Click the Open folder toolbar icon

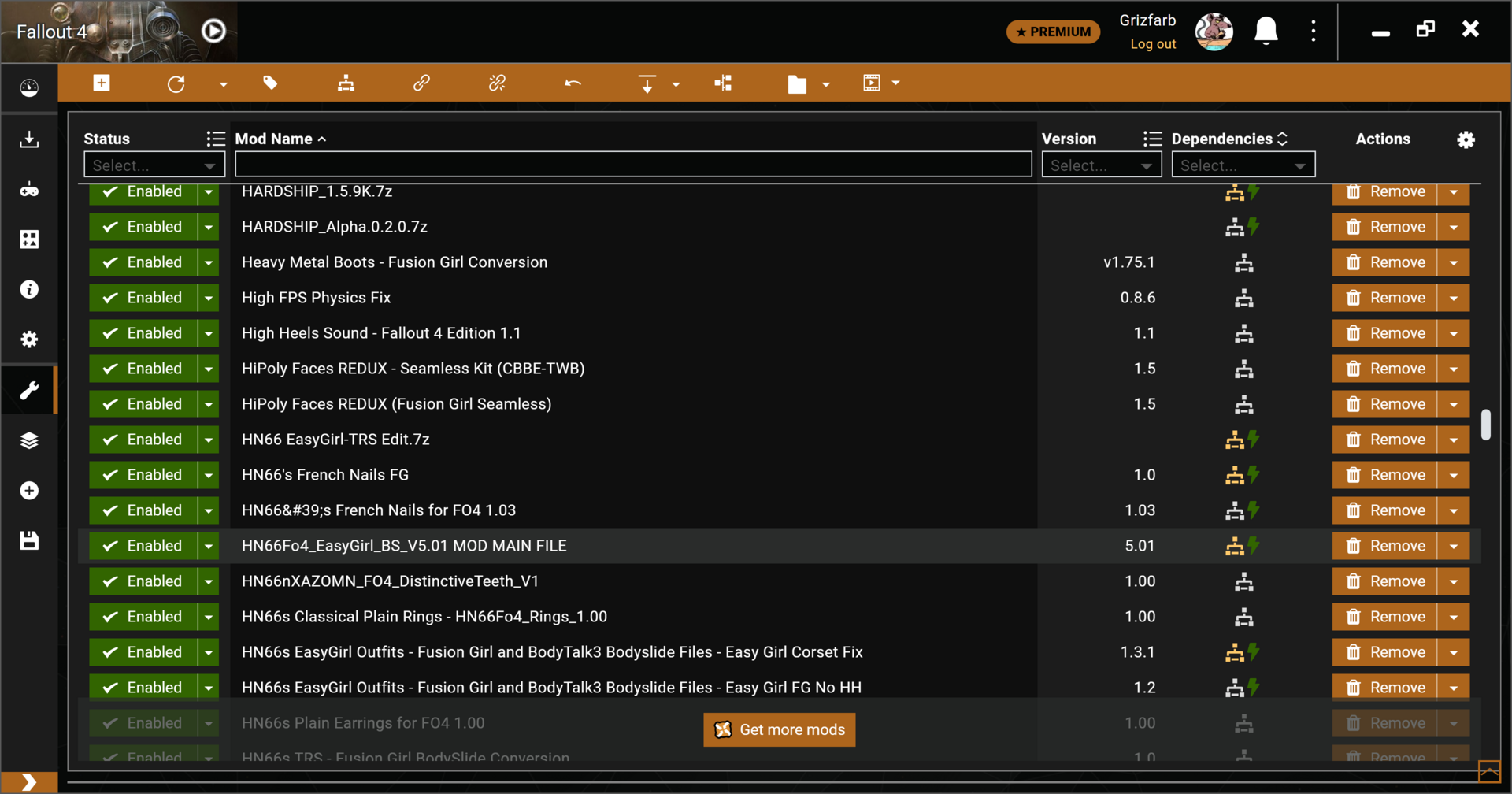pos(797,83)
